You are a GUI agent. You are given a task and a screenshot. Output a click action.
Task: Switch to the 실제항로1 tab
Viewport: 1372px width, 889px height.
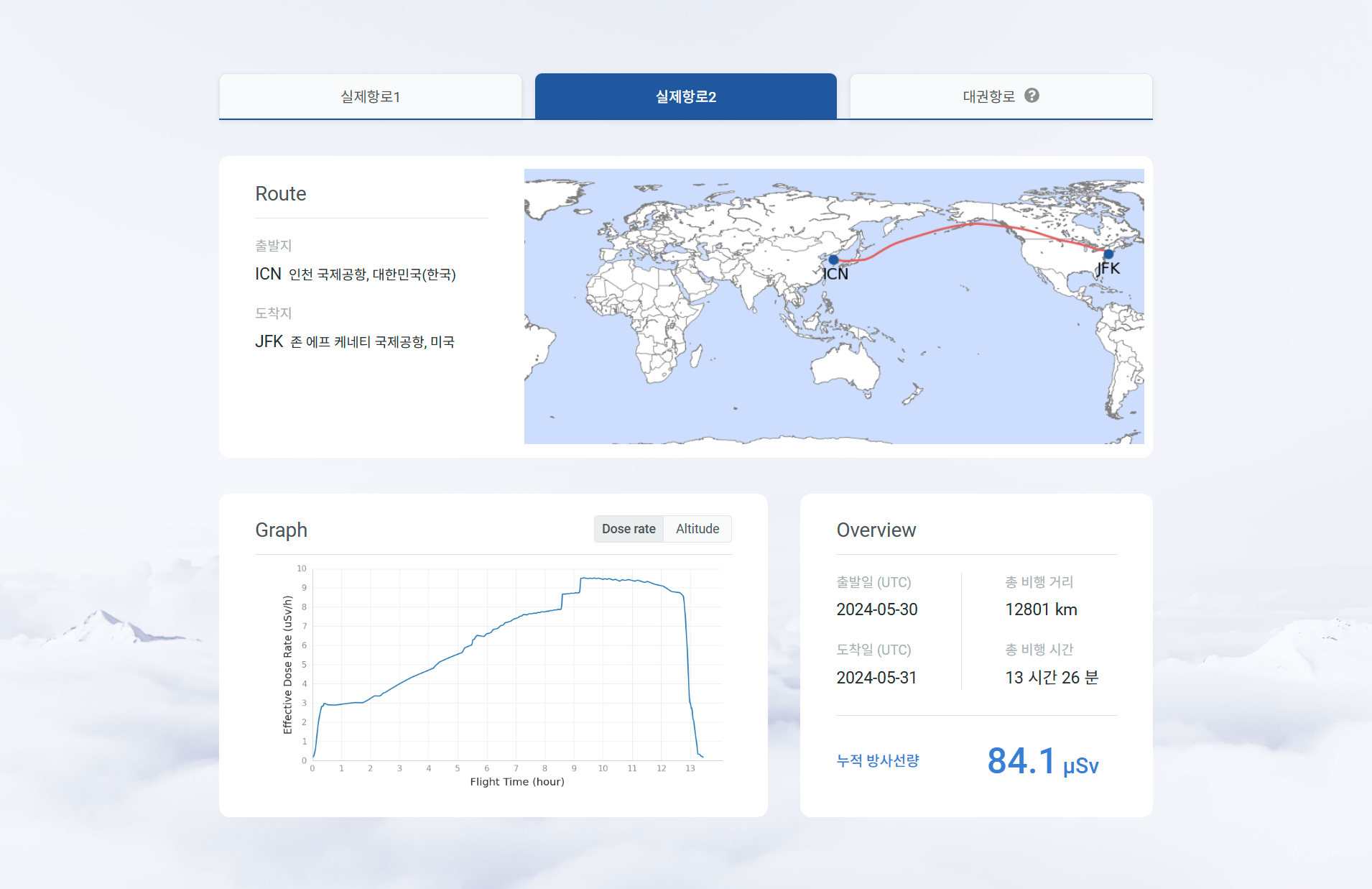[370, 96]
